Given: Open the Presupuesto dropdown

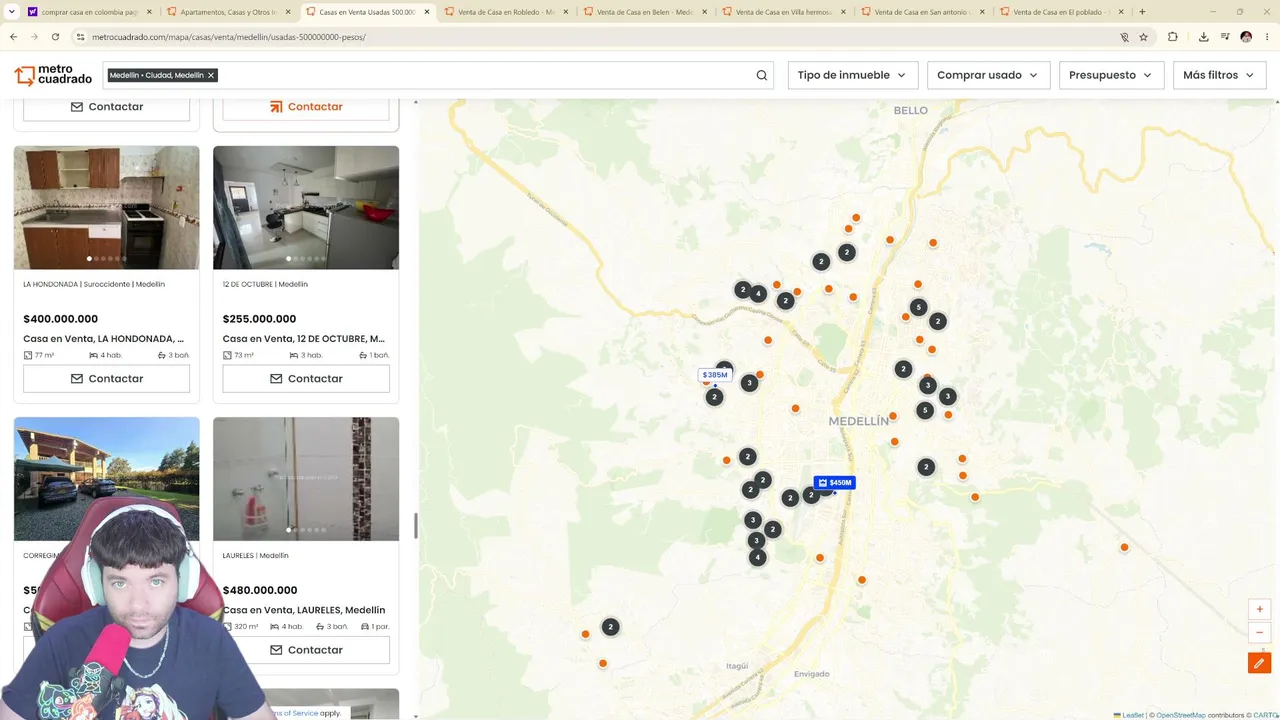Looking at the screenshot, I should pos(1111,75).
